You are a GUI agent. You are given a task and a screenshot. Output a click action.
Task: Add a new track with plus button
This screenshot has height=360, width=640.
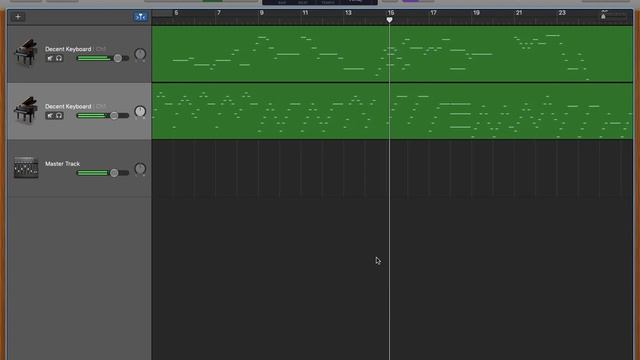coord(18,17)
